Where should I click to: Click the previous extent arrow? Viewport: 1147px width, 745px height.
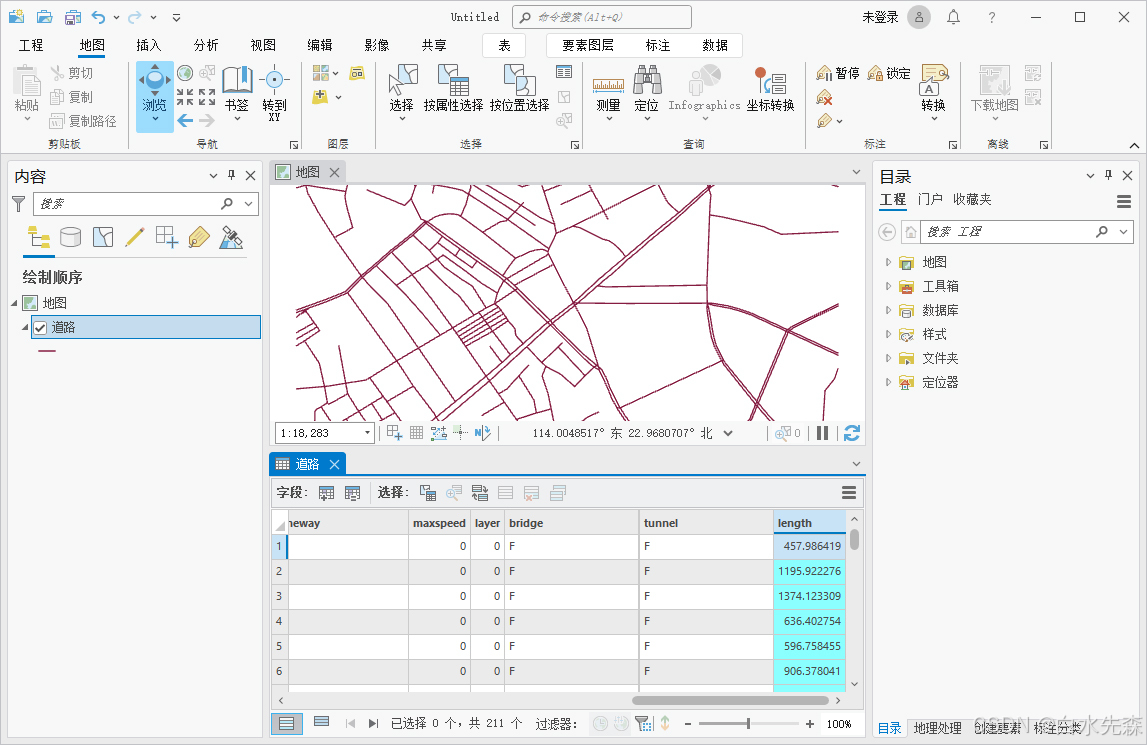tap(185, 121)
